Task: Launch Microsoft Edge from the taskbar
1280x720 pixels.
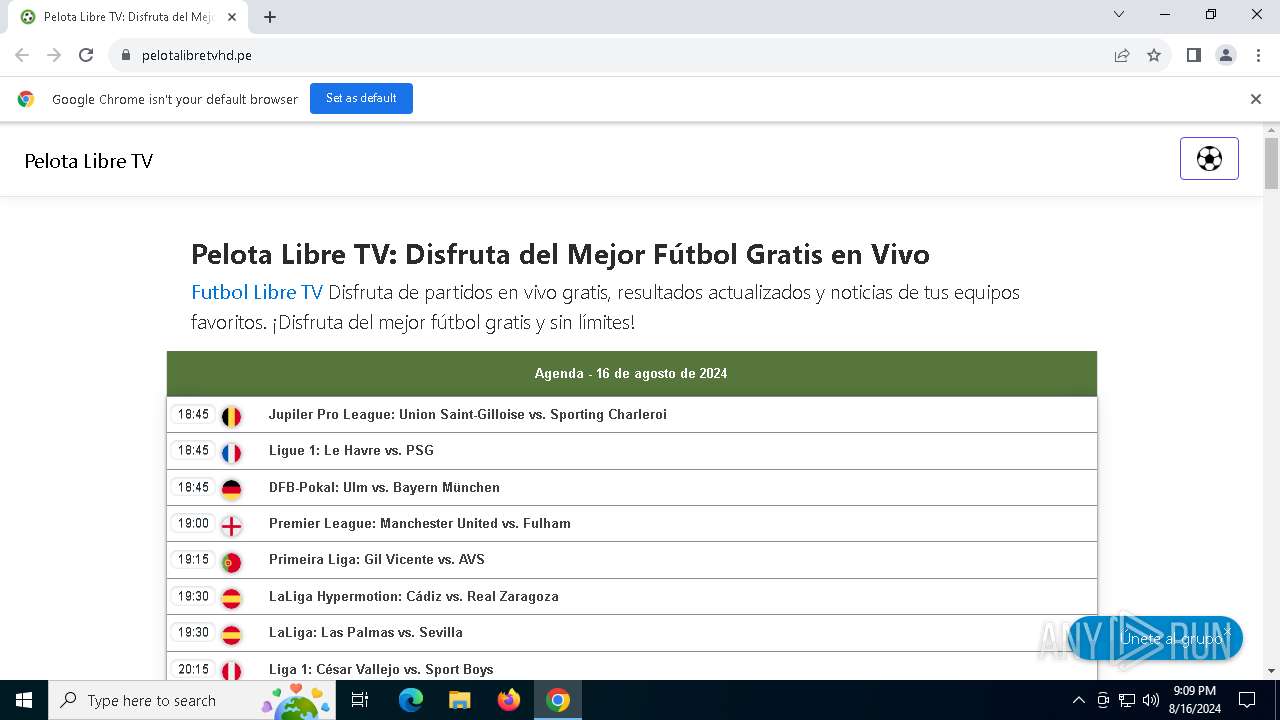Action: point(411,700)
